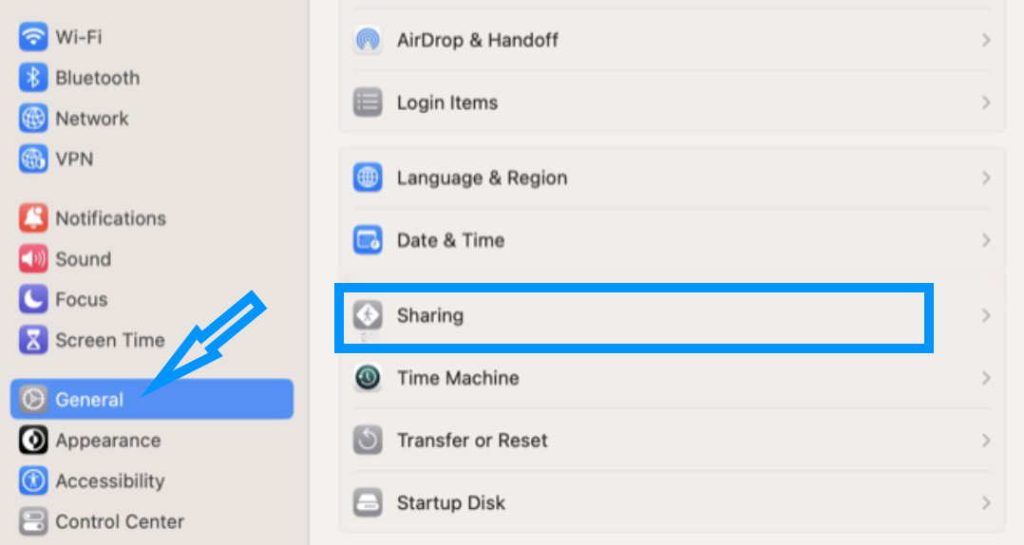Screen dimensions: 1024x545
Task: Click the Startup Disk drive icon
Action: point(368,503)
